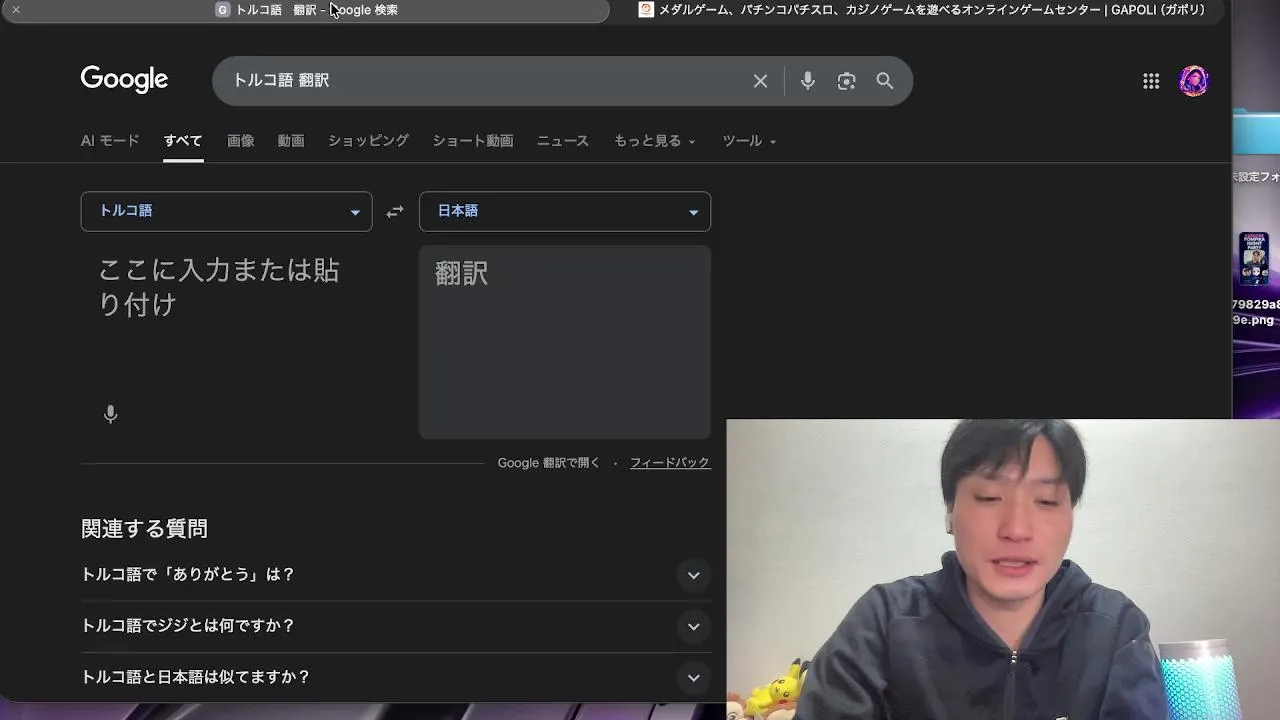This screenshot has width=1280, height=720.
Task: Expand chevron for「ありがとう」question
Action: point(693,575)
